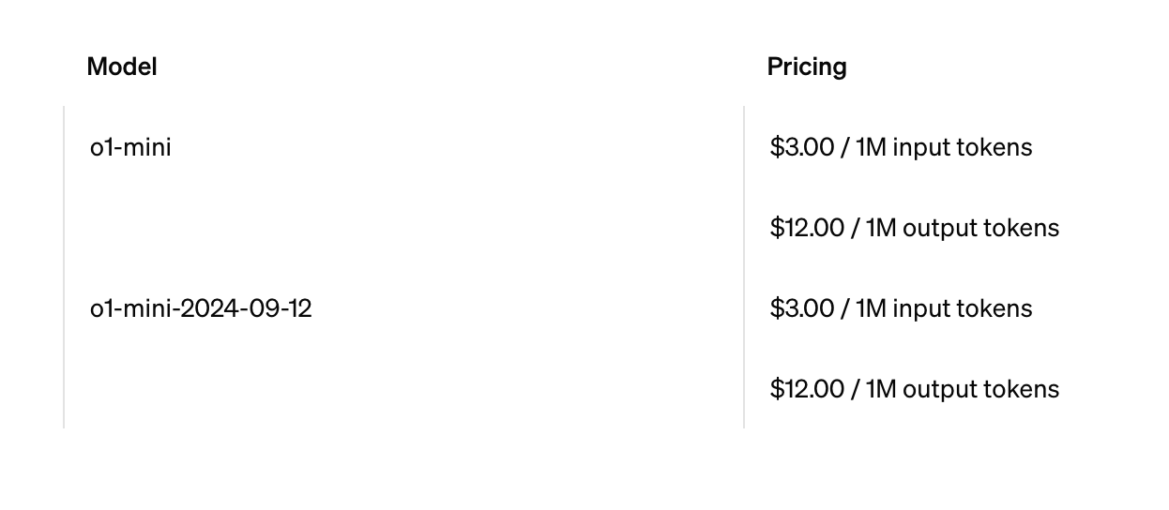Image resolution: width=1169 pixels, height=510 pixels.
Task: Select the o1-mini-2024-09-12 model name
Action: pyautogui.click(x=201, y=309)
